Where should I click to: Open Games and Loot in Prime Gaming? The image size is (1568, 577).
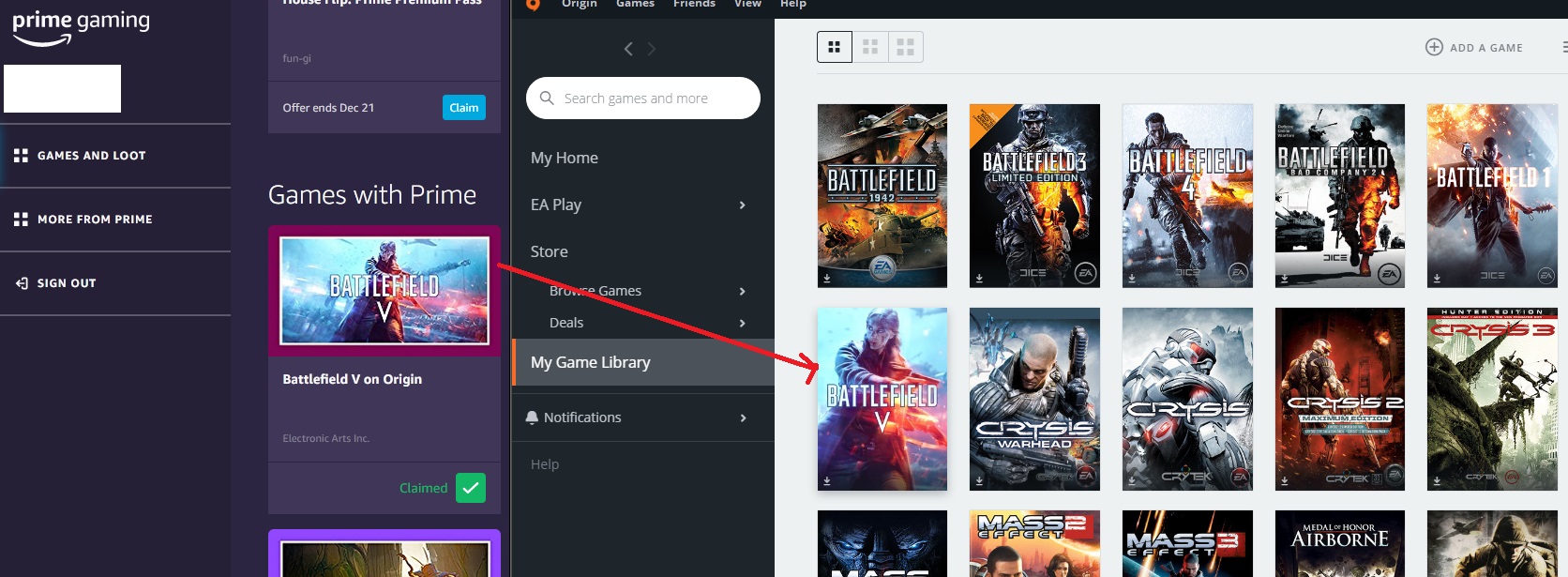pyautogui.click(x=115, y=156)
